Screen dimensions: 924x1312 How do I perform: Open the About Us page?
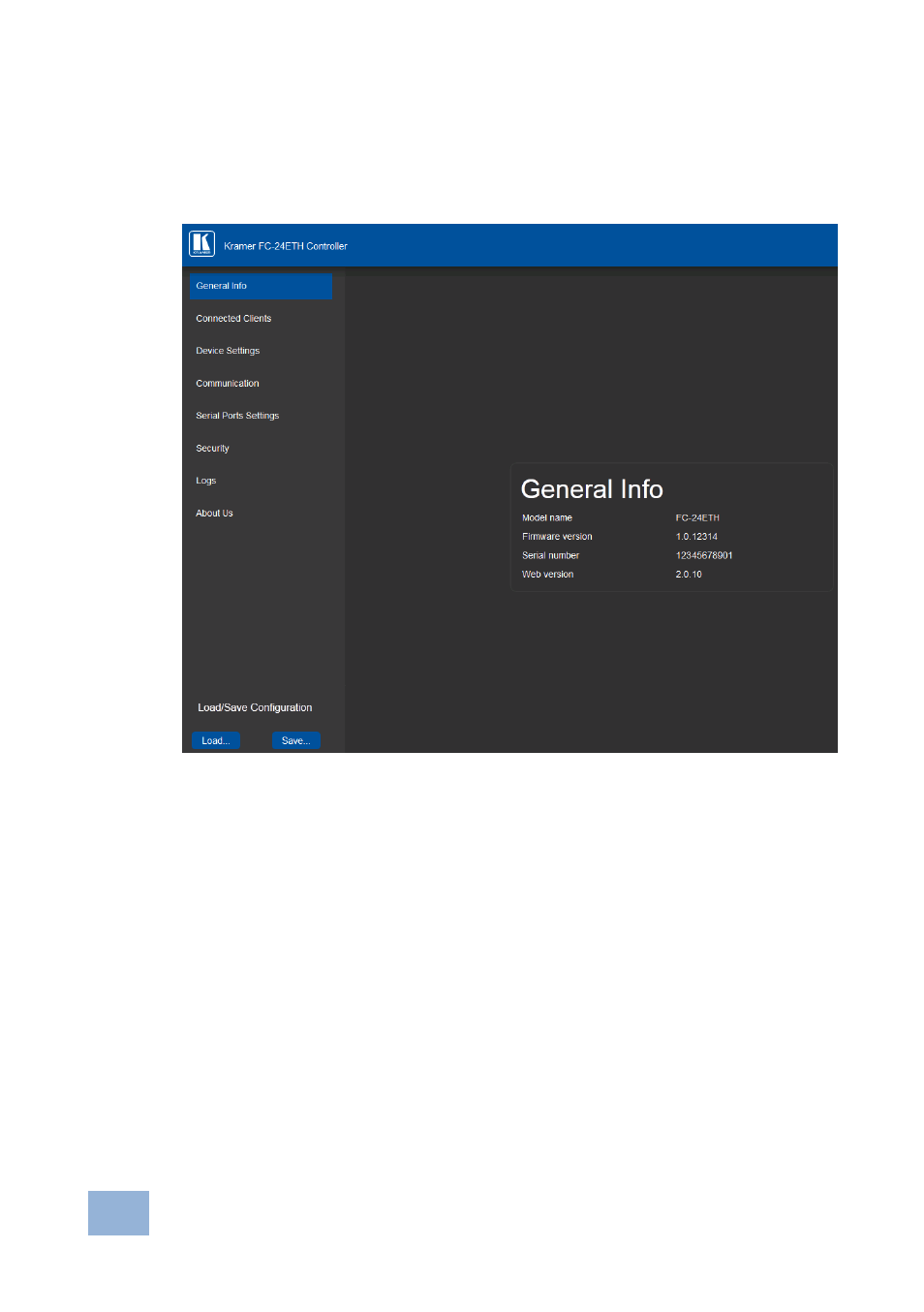pos(214,514)
